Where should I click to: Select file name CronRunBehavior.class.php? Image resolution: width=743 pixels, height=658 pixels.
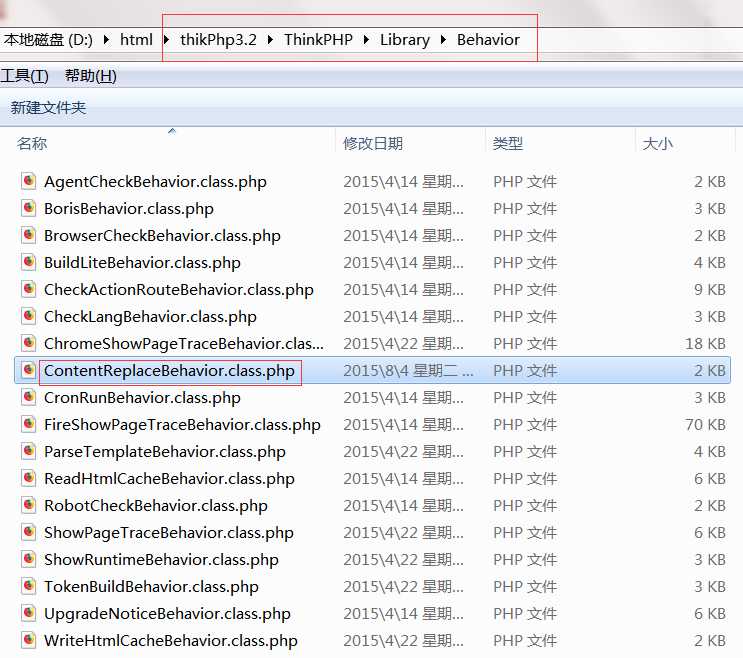point(142,397)
